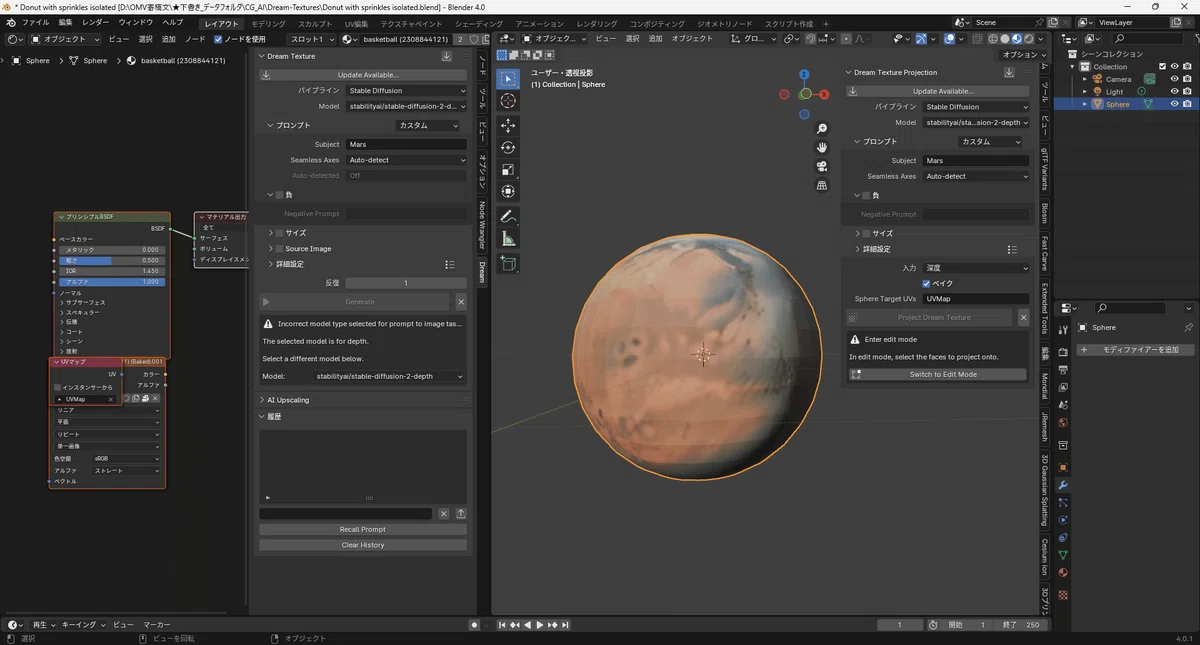Adjust the 粗さ roughness slider
The height and width of the screenshot is (645, 1200).
coord(111,260)
